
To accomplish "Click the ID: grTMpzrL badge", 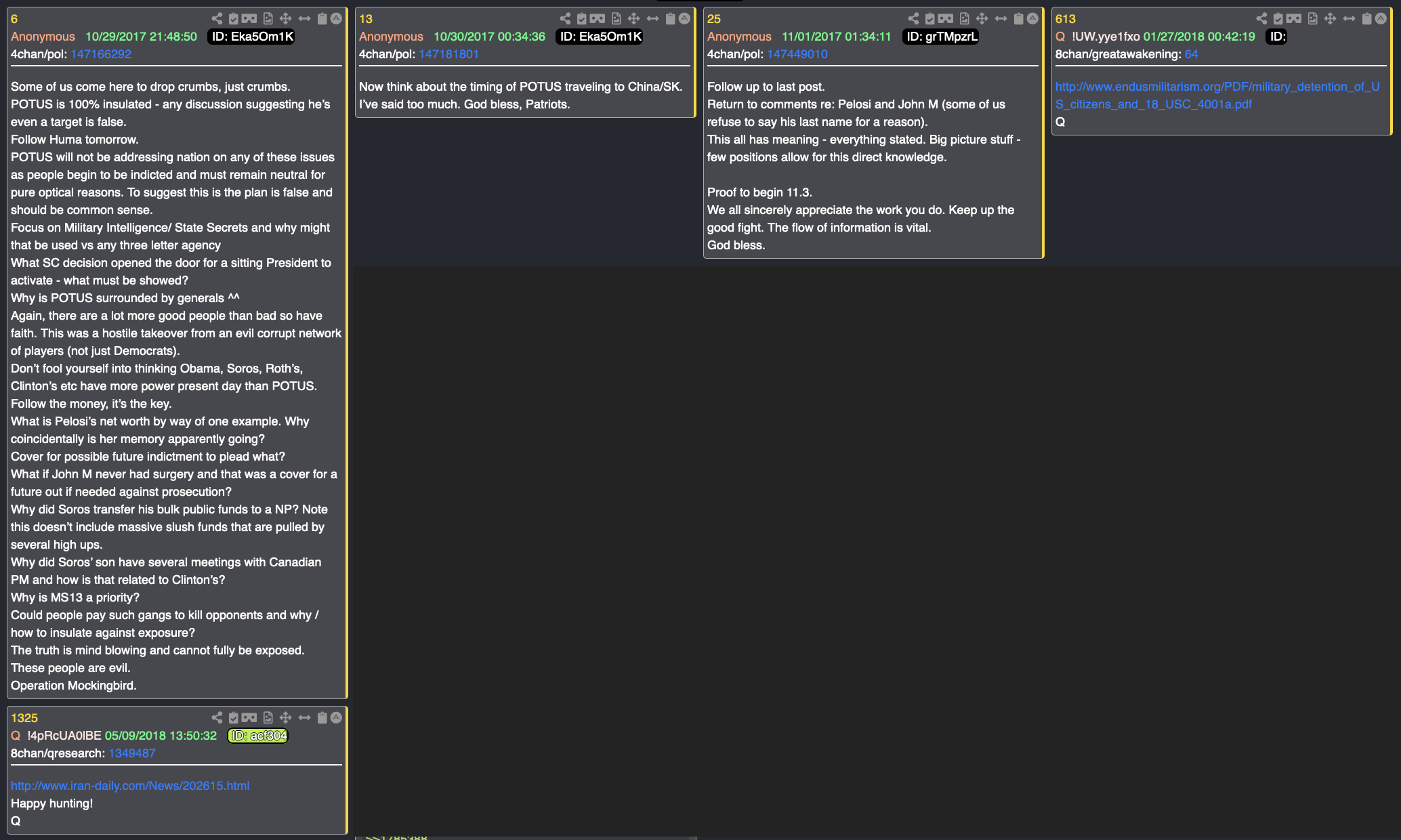I will [x=942, y=37].
